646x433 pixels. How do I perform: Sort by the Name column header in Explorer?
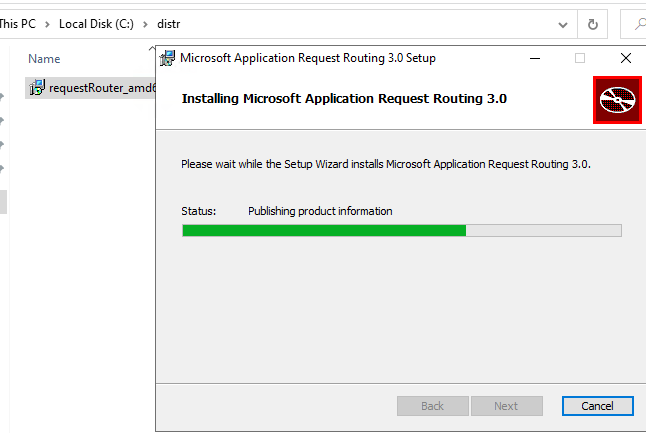click(44, 59)
